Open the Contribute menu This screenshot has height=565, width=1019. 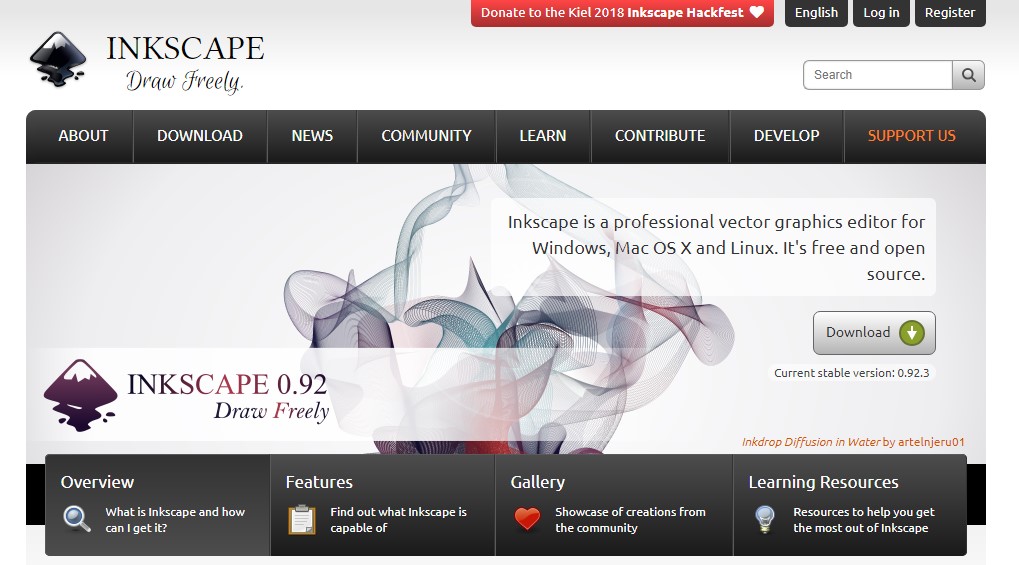point(660,136)
